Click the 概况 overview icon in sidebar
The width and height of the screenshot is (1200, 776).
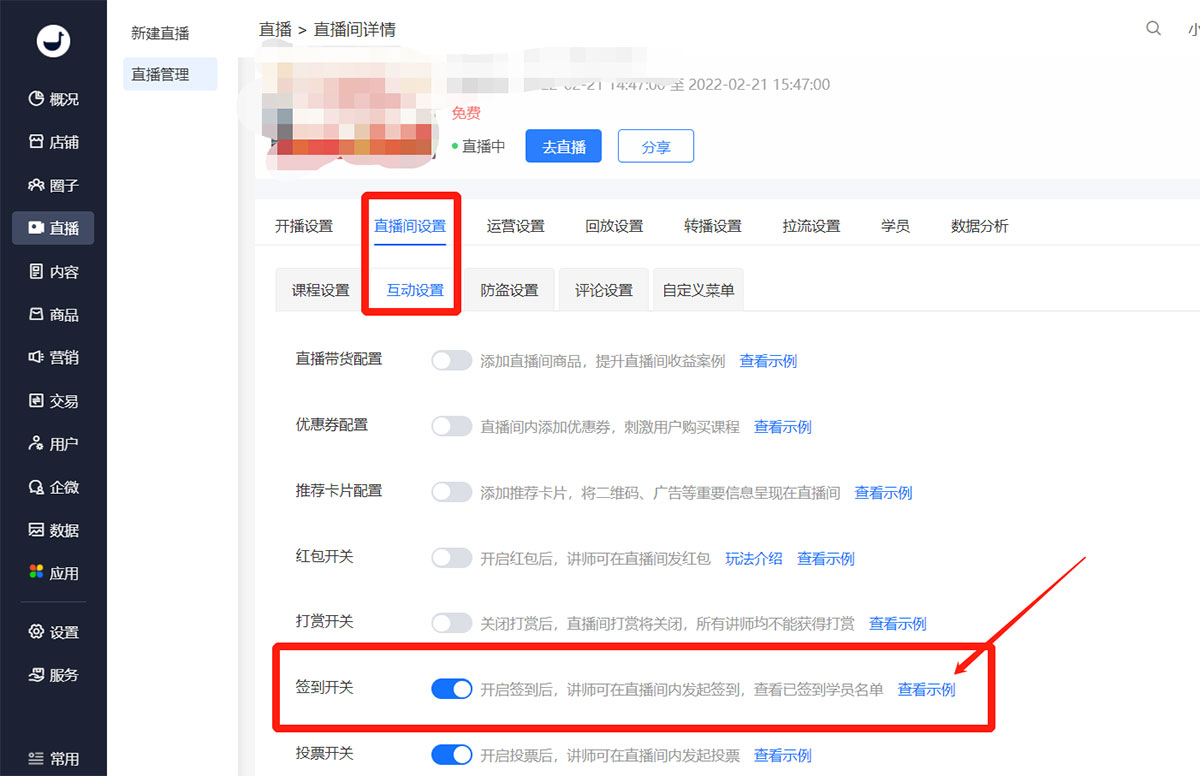tap(36, 99)
